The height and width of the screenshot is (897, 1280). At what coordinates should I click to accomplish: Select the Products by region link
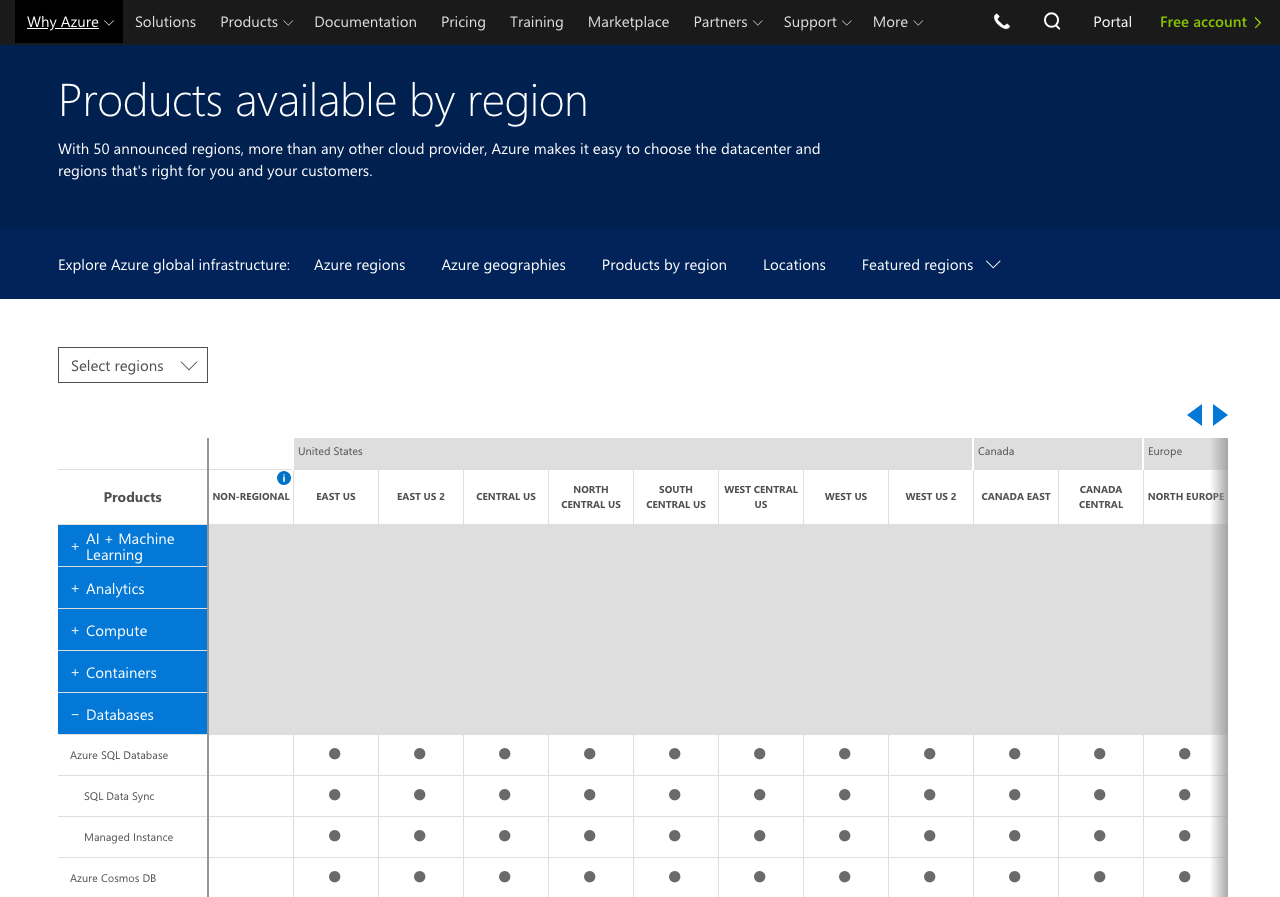(x=664, y=265)
